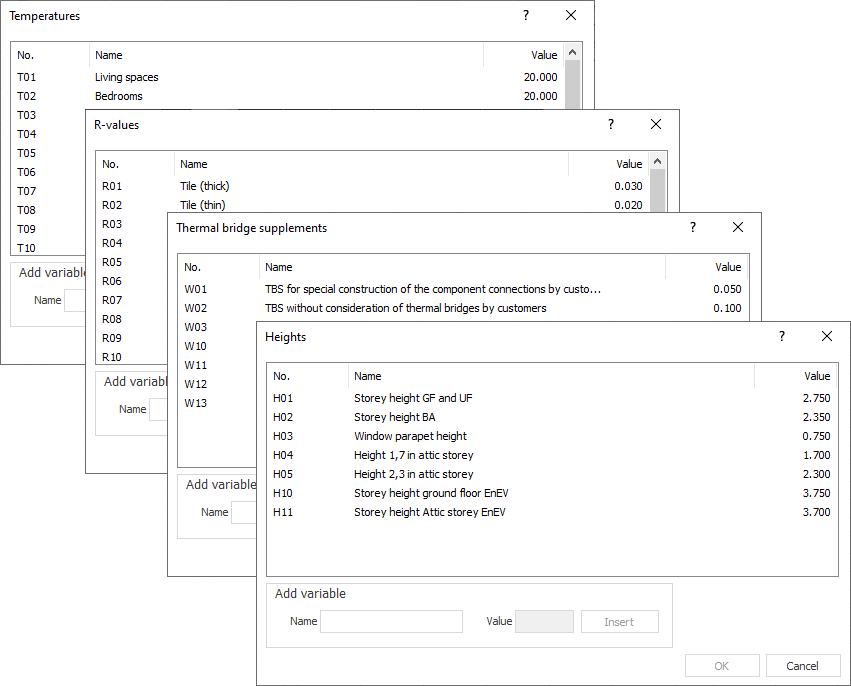The image size is (851, 686).
Task: Click value 2.300 of H05
Action: (x=816, y=474)
